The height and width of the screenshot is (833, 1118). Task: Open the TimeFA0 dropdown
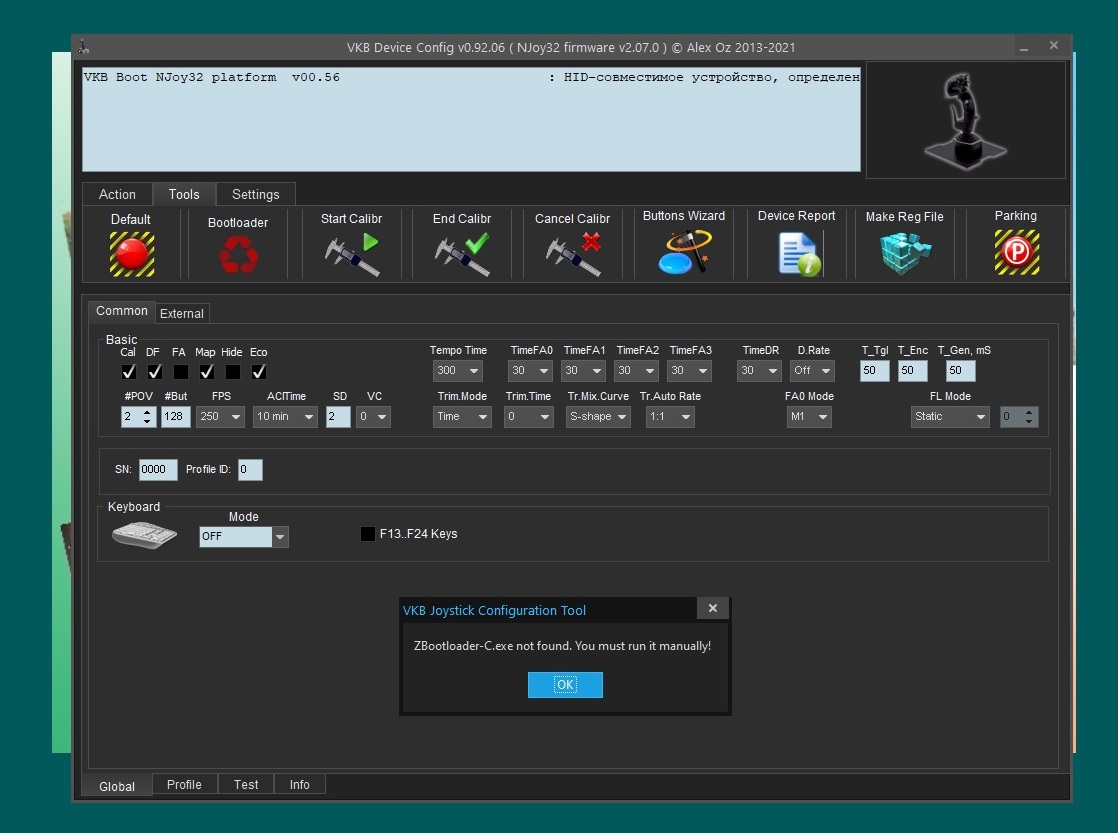[530, 371]
